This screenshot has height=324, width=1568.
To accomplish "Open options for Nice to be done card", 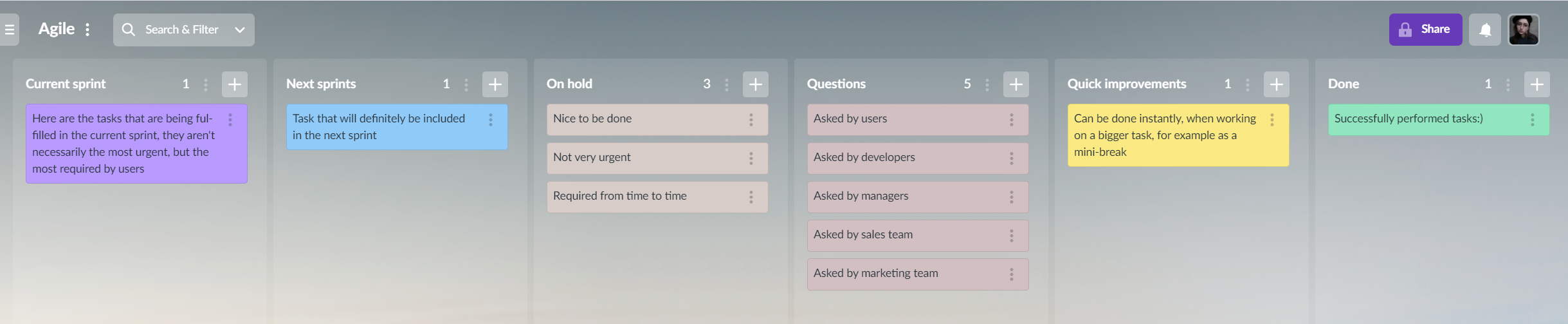I will pyautogui.click(x=751, y=120).
